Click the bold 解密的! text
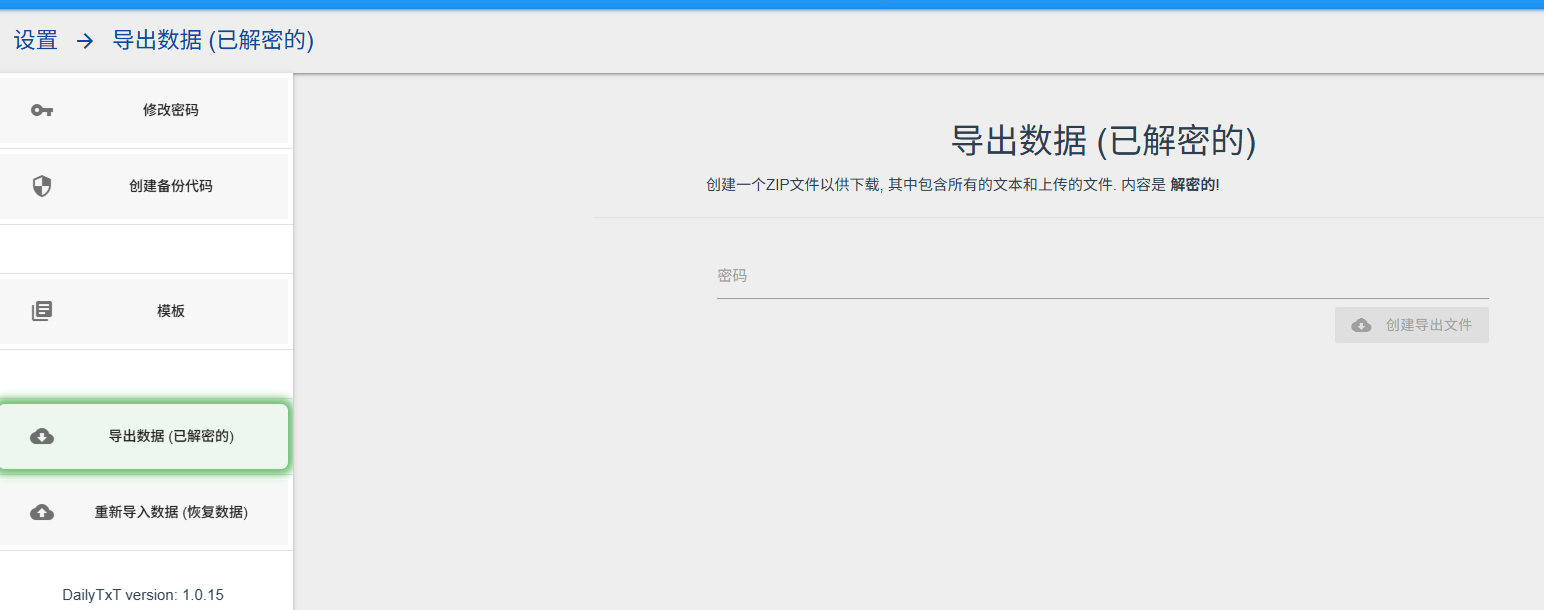The width and height of the screenshot is (1544, 610). 1195,185
